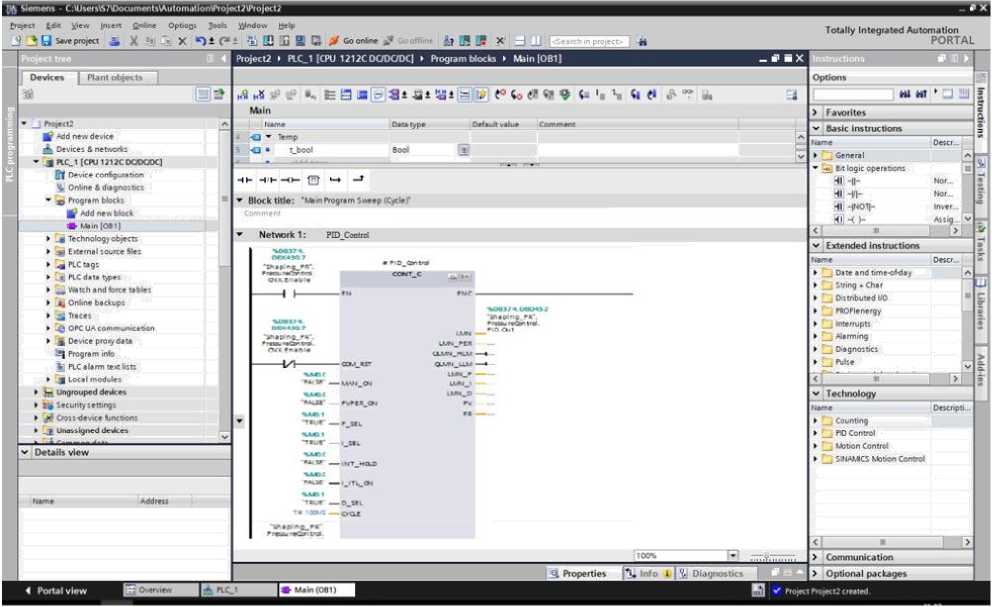992x607 pixels.
Task: Expand the PLC tags folder
Action: click(x=49, y=265)
